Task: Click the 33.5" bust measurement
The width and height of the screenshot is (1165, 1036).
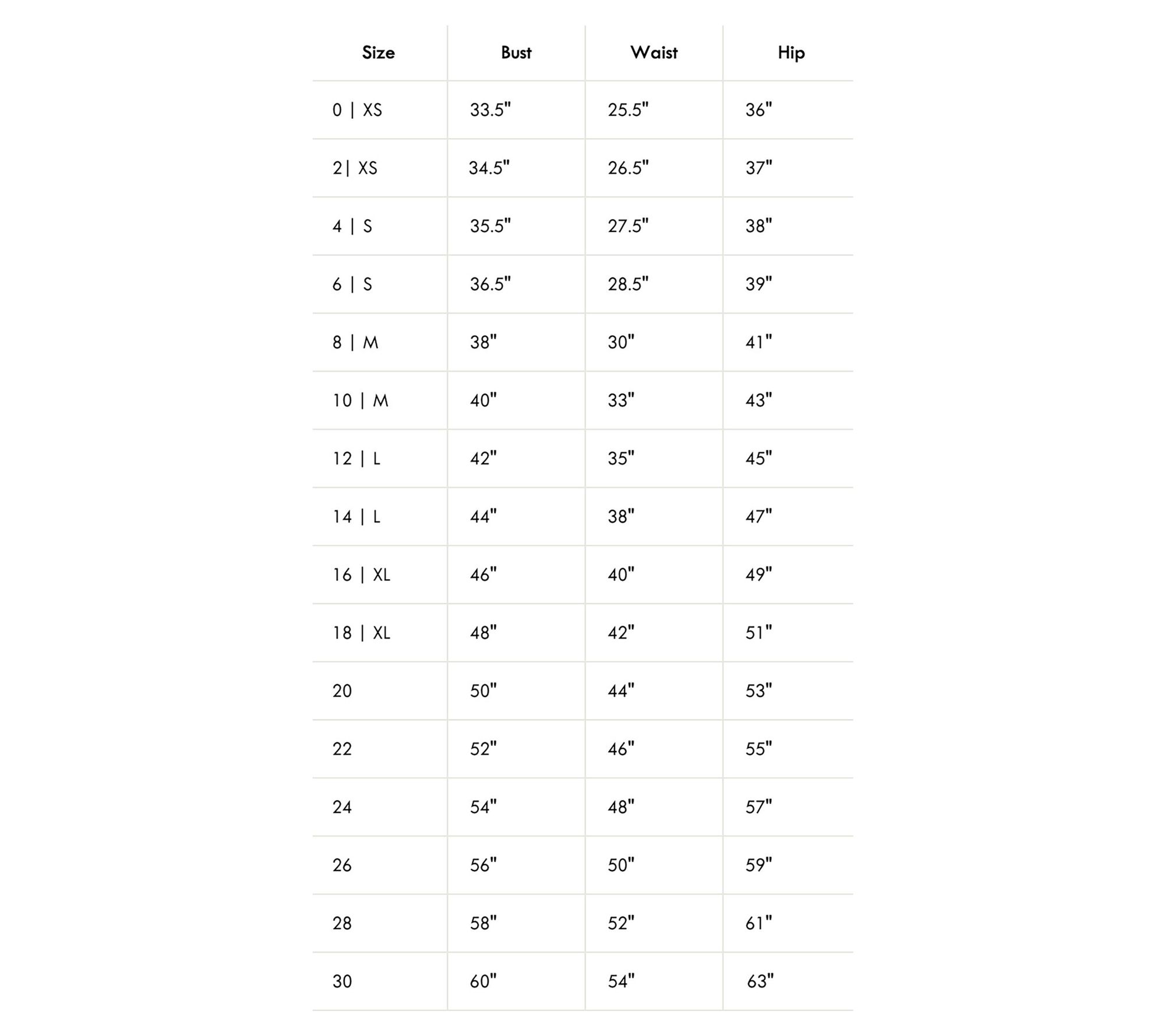Action: point(490,110)
